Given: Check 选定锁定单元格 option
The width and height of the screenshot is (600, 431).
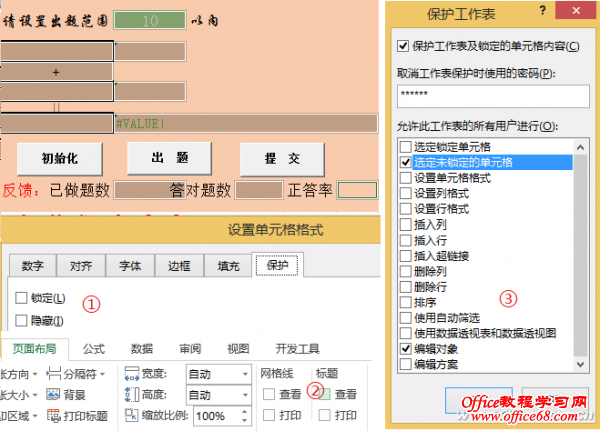Looking at the screenshot, I should coord(406,147).
